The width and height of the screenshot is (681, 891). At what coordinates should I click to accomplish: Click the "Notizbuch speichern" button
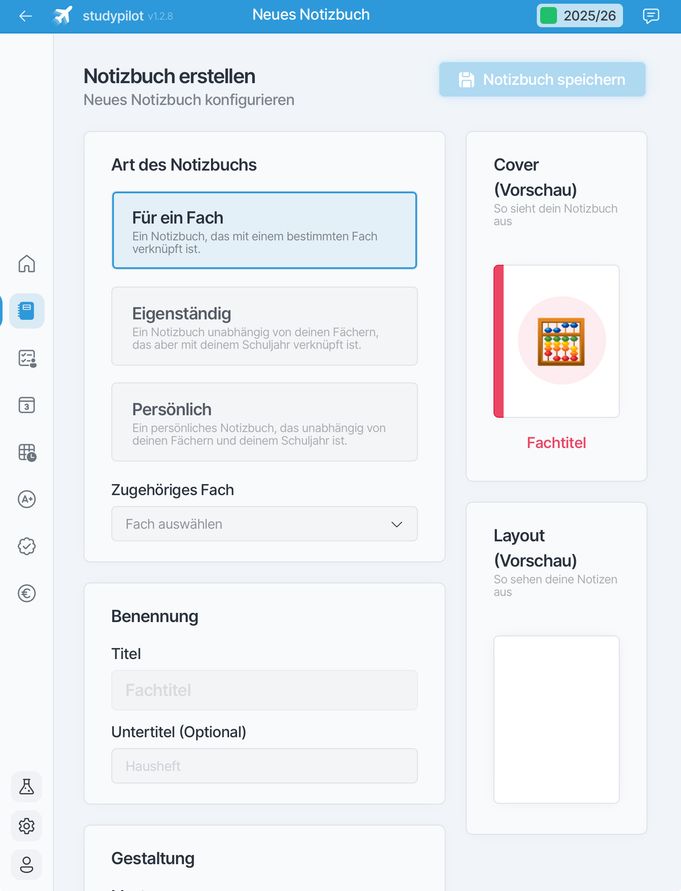(x=542, y=80)
